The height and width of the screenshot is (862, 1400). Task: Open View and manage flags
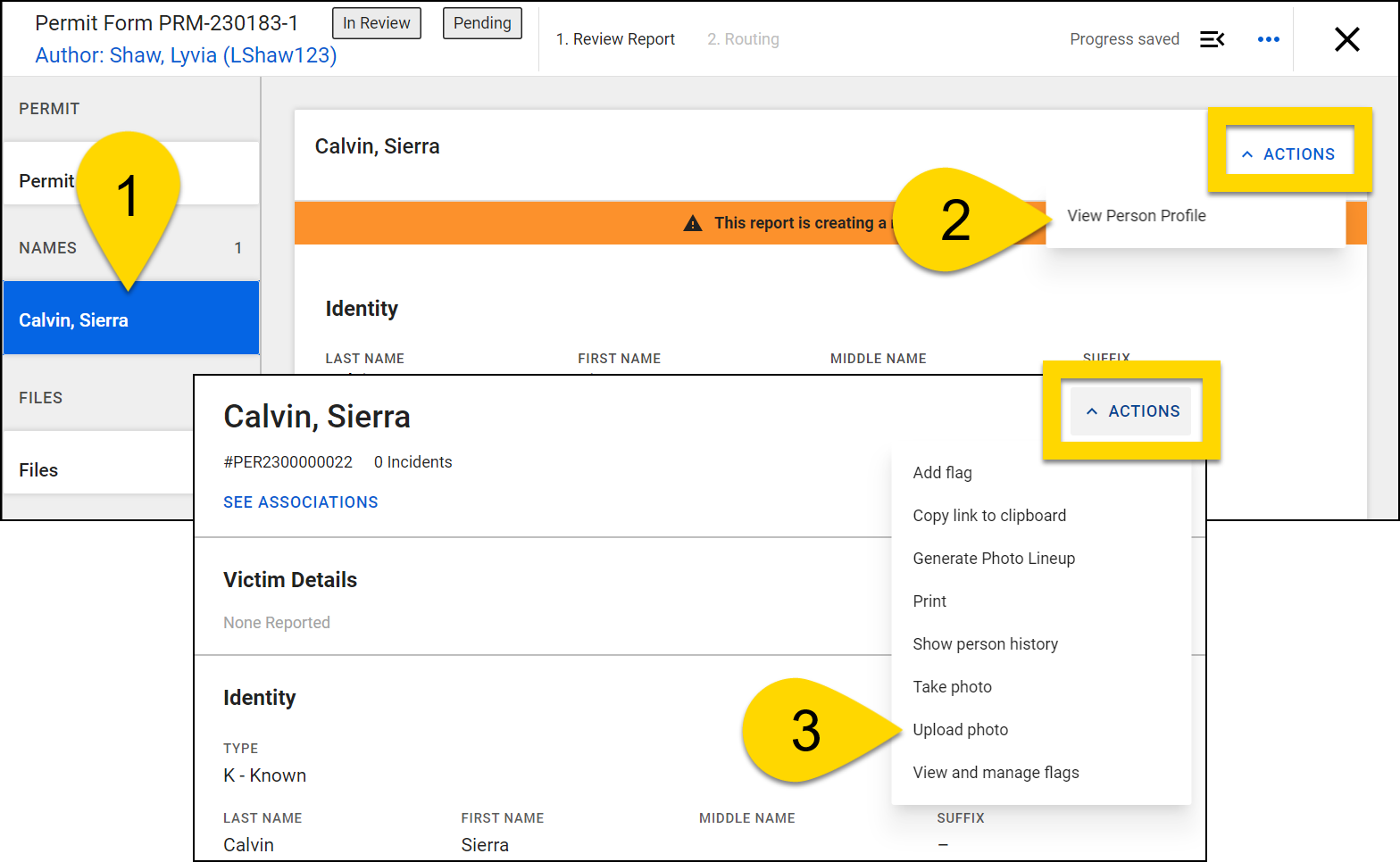(x=996, y=773)
